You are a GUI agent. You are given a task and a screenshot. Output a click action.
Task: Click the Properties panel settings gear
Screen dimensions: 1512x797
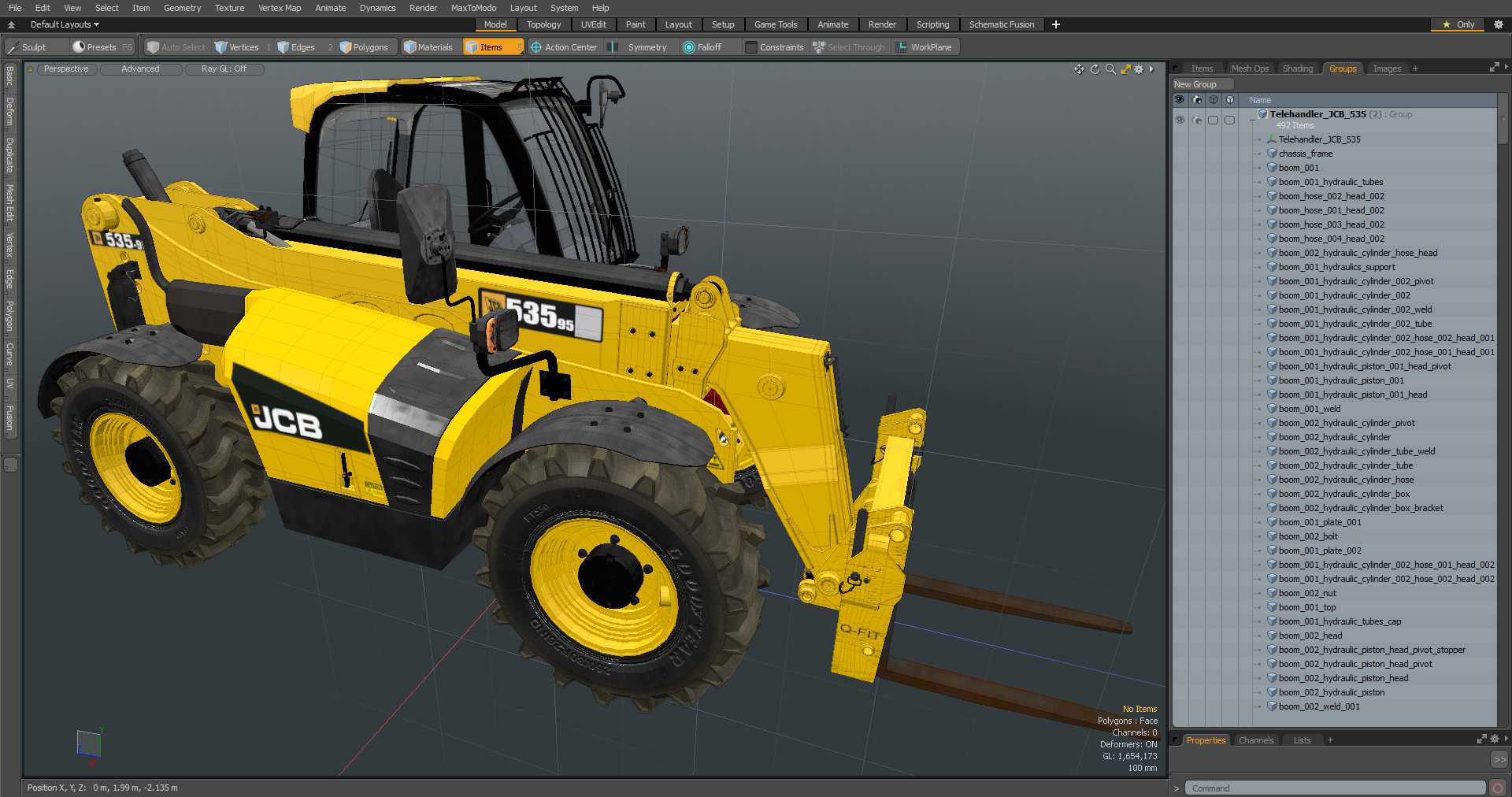click(1495, 739)
